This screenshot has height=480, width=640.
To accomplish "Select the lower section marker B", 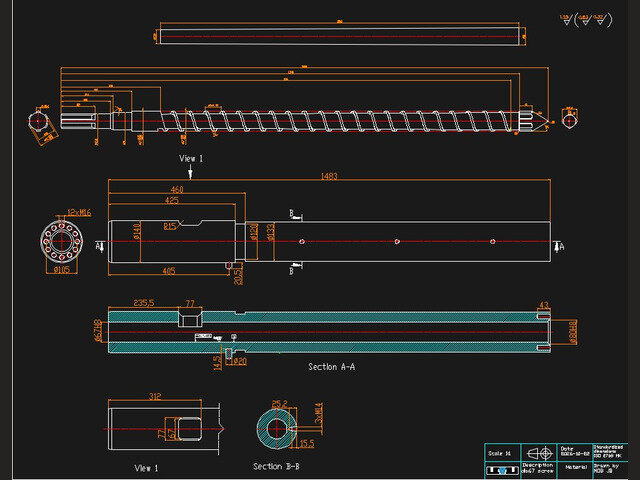I will coord(296,269).
